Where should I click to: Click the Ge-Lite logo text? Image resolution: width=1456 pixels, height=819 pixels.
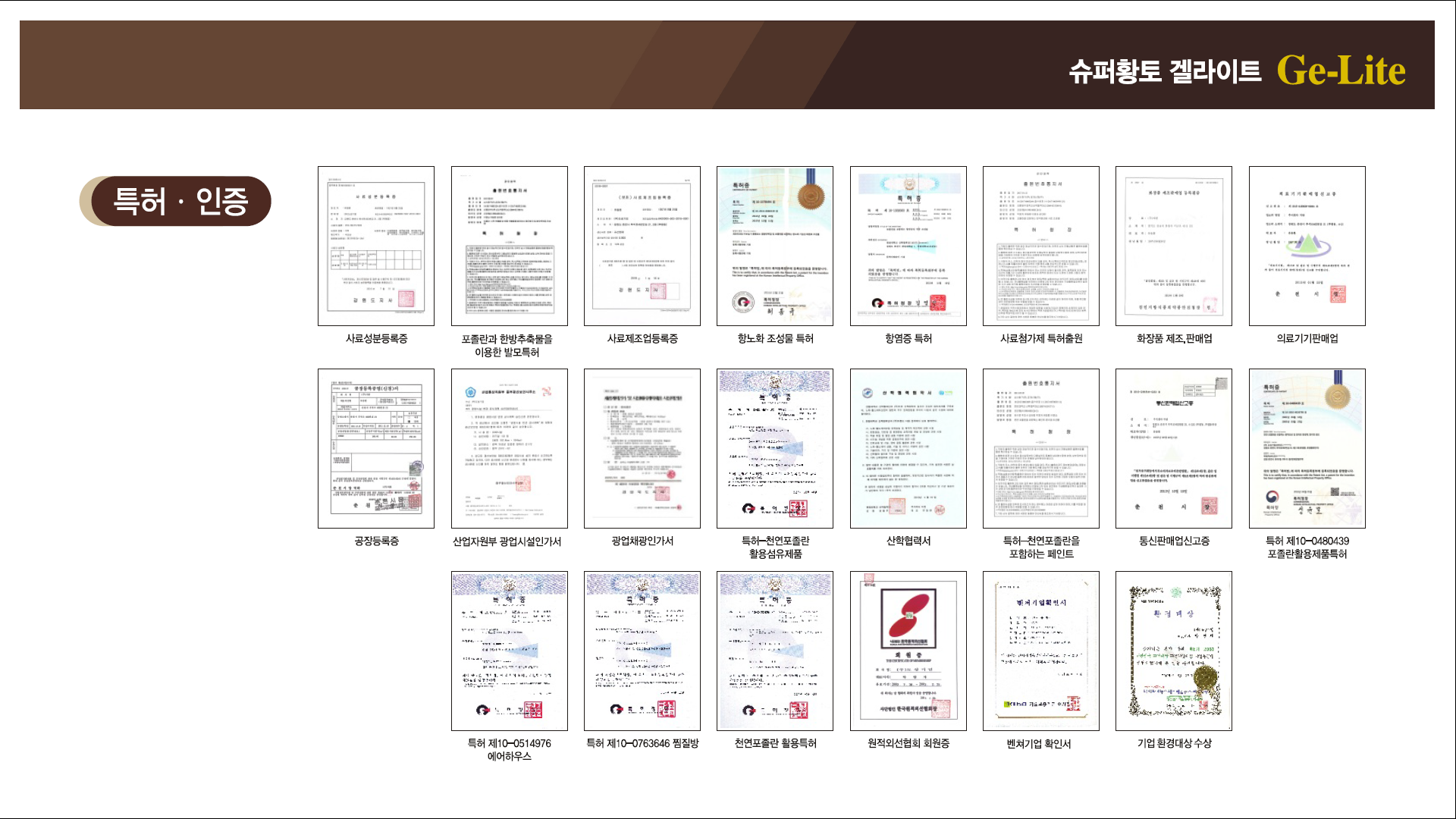click(1341, 71)
